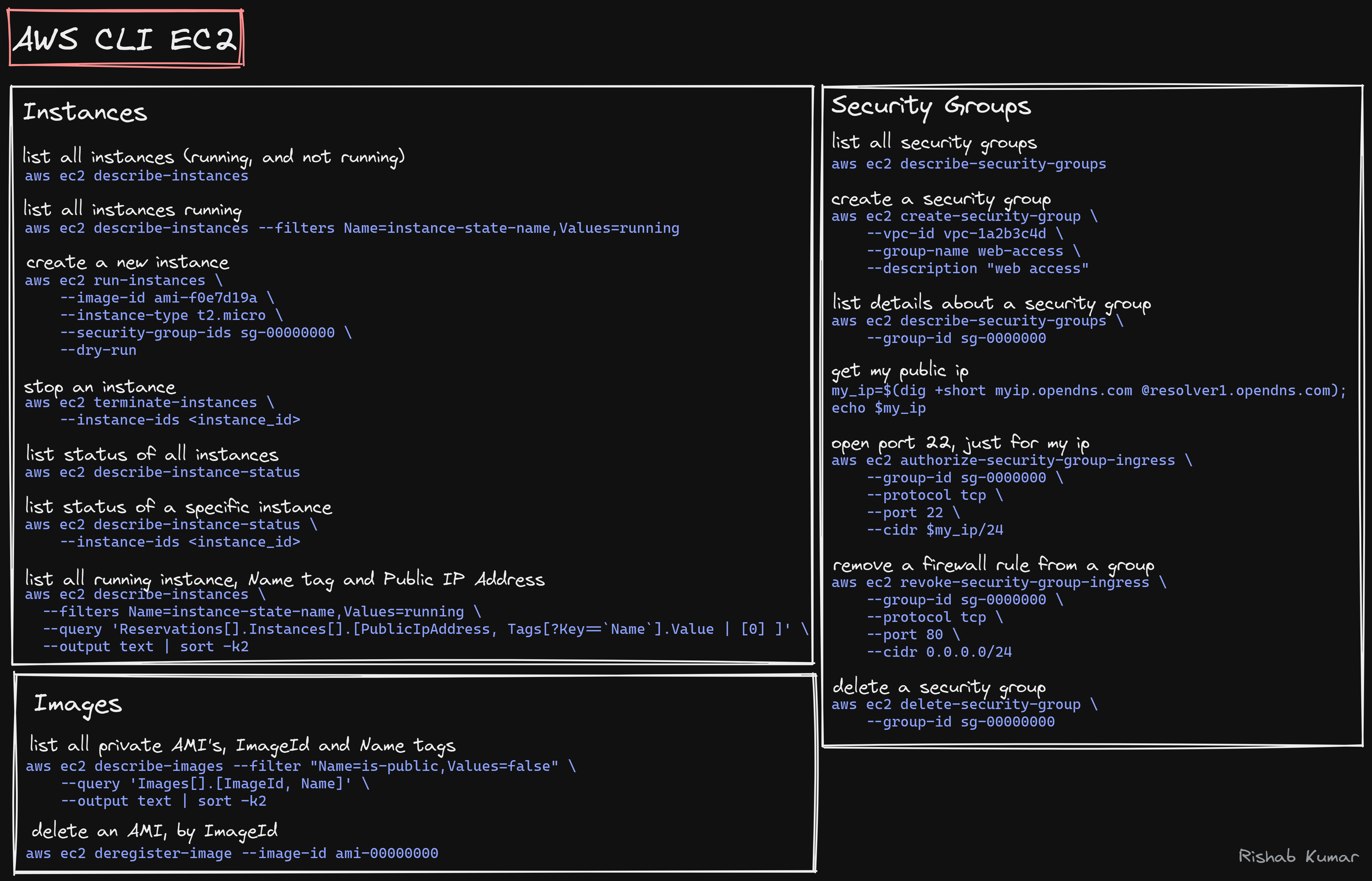This screenshot has width=1372, height=881.
Task: Click 'remove a firewall rule from a group' caption
Action: click(993, 565)
